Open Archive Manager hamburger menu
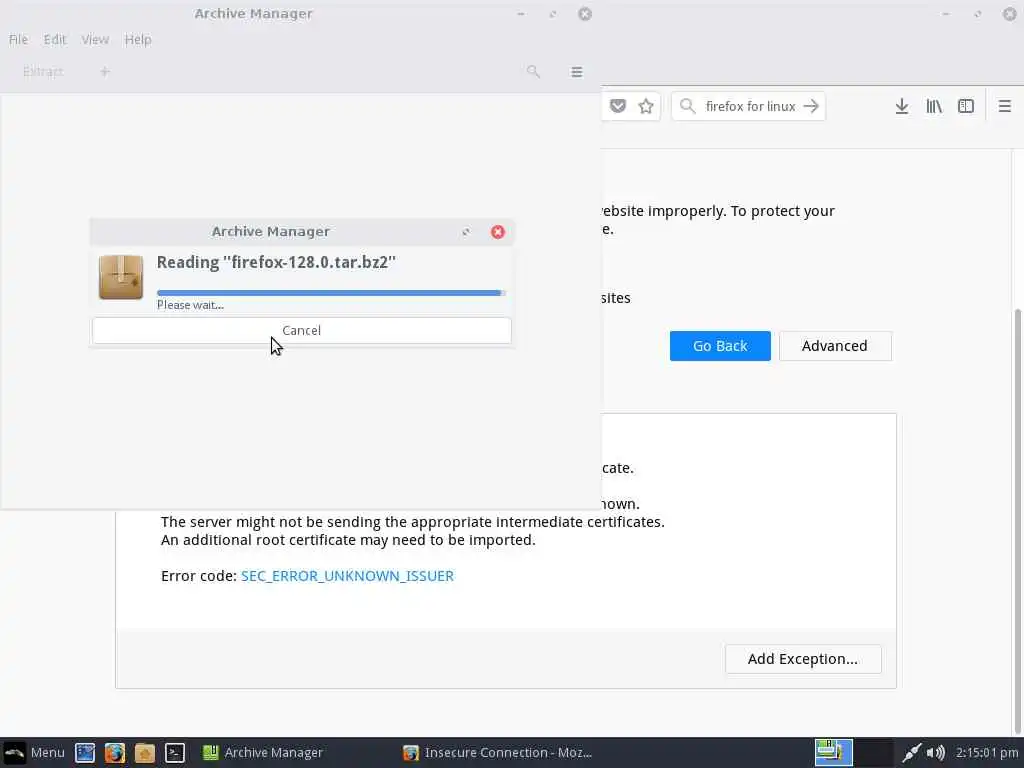 click(577, 72)
